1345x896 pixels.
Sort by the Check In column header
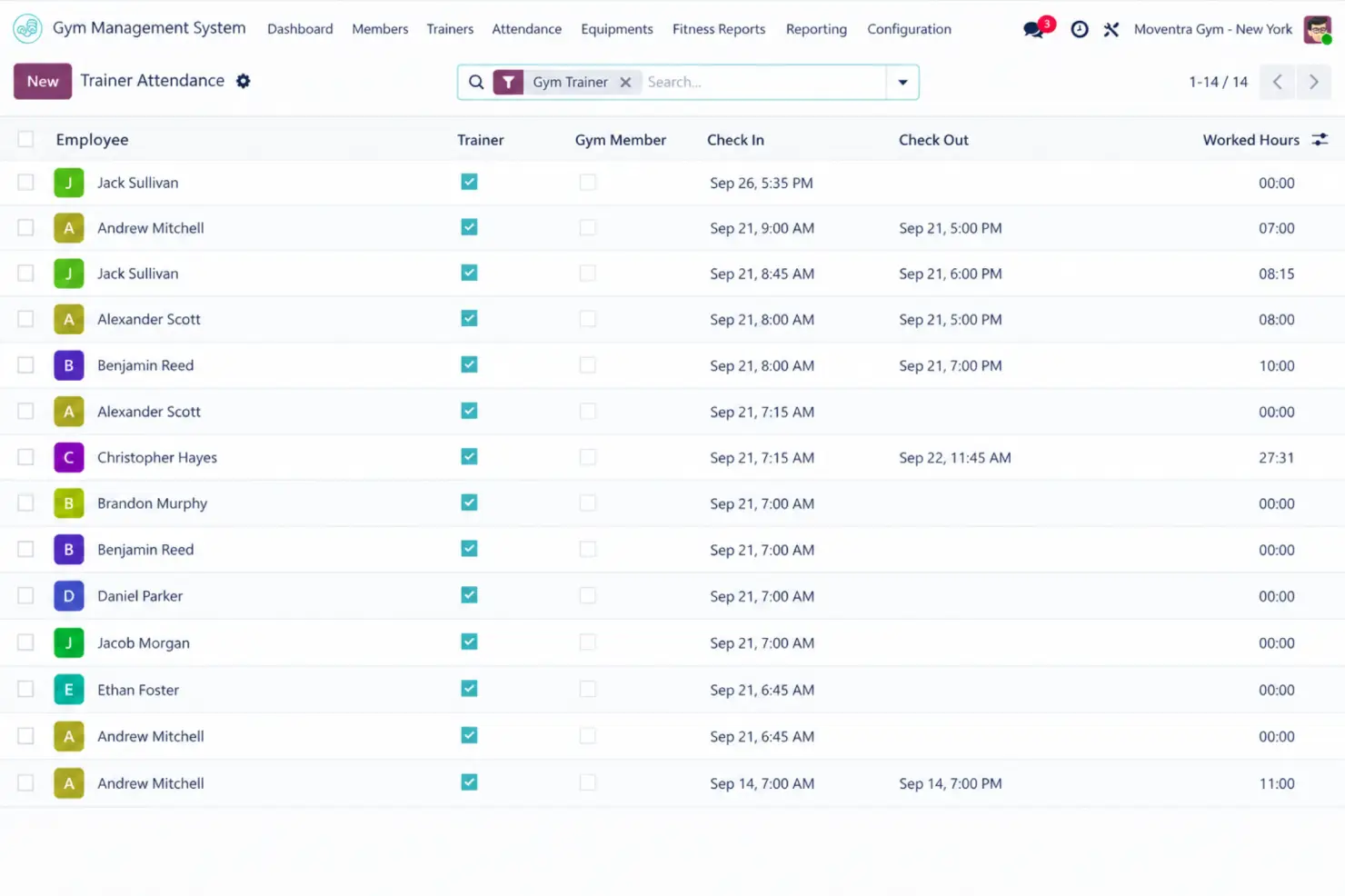(x=735, y=140)
